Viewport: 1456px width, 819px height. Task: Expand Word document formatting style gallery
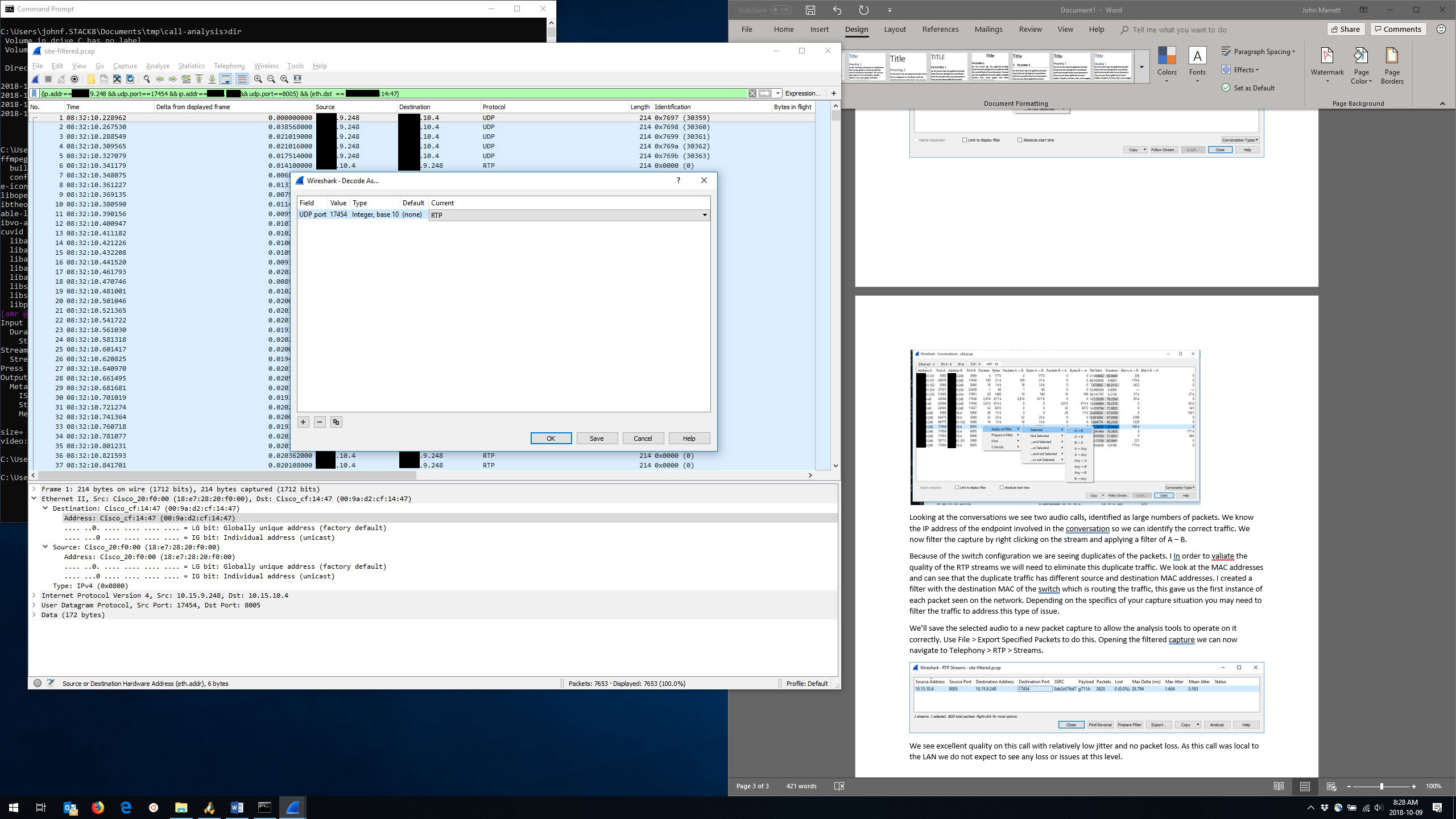tap(1141, 67)
